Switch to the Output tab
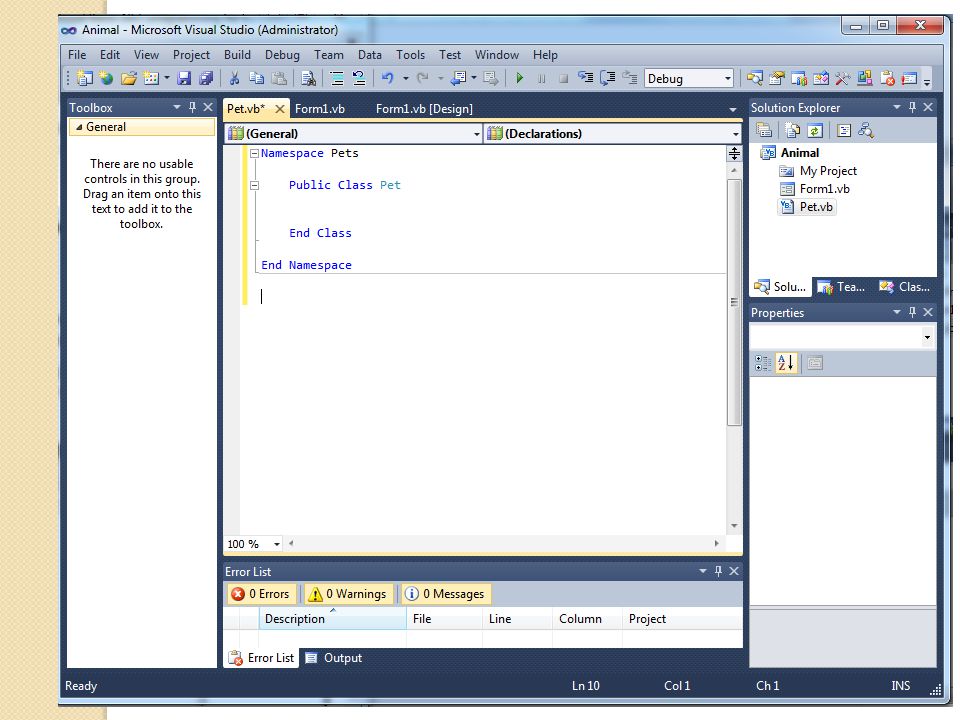 334,658
